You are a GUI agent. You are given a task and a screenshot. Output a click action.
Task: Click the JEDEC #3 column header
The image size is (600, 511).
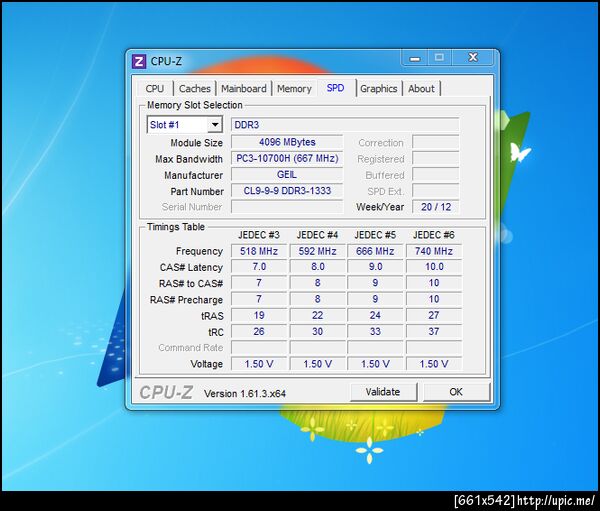pos(259,235)
